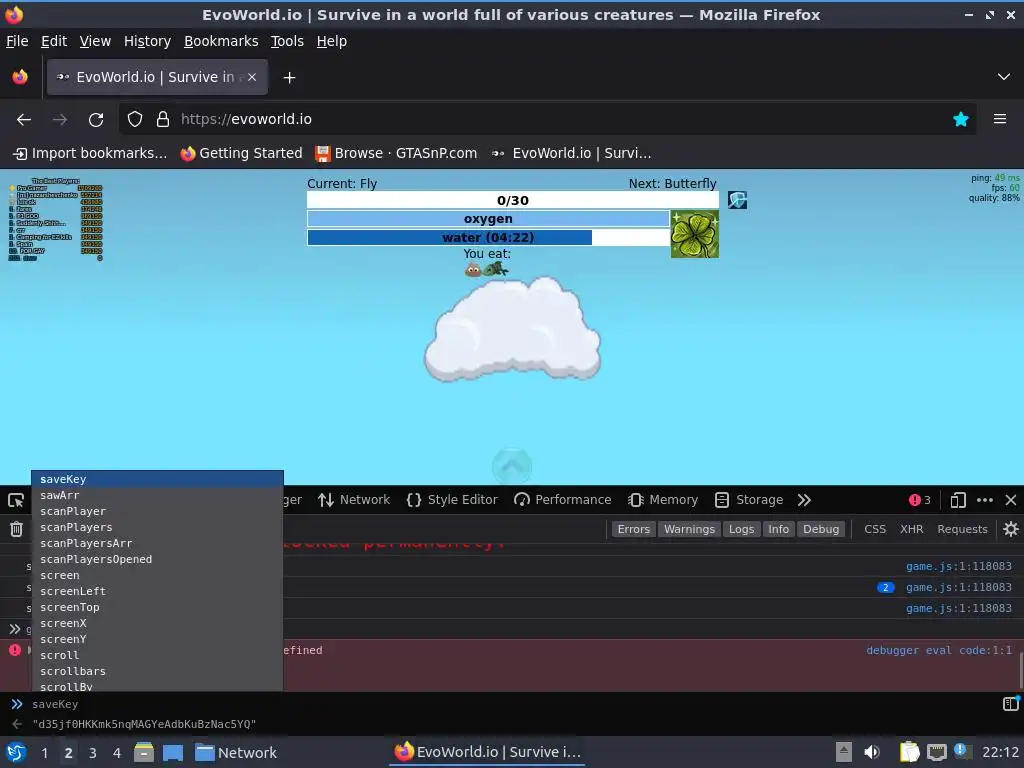Image resolution: width=1024 pixels, height=768 pixels.
Task: Open the tracking protection shield icon
Action: 135,119
